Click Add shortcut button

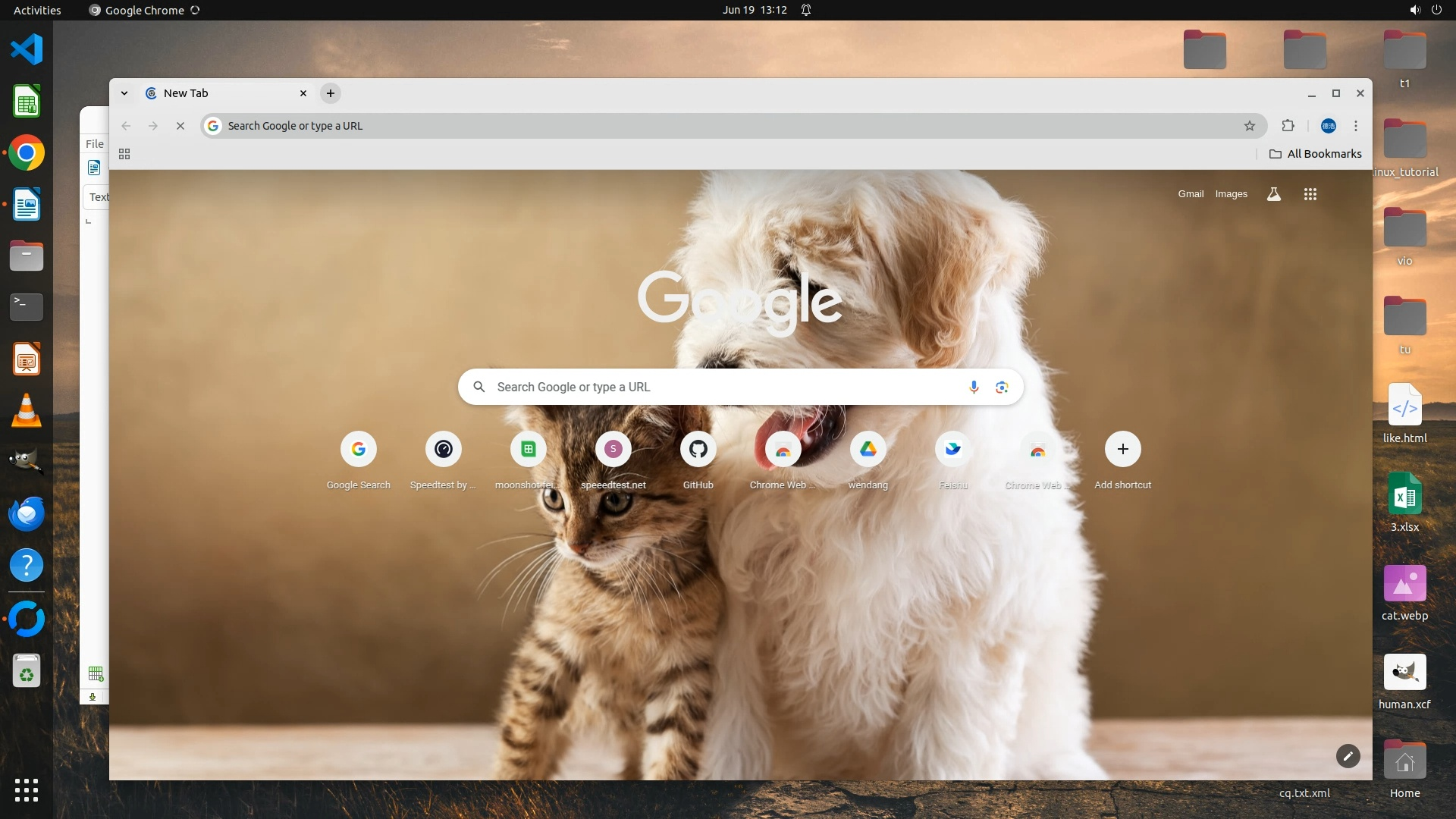[1122, 450]
